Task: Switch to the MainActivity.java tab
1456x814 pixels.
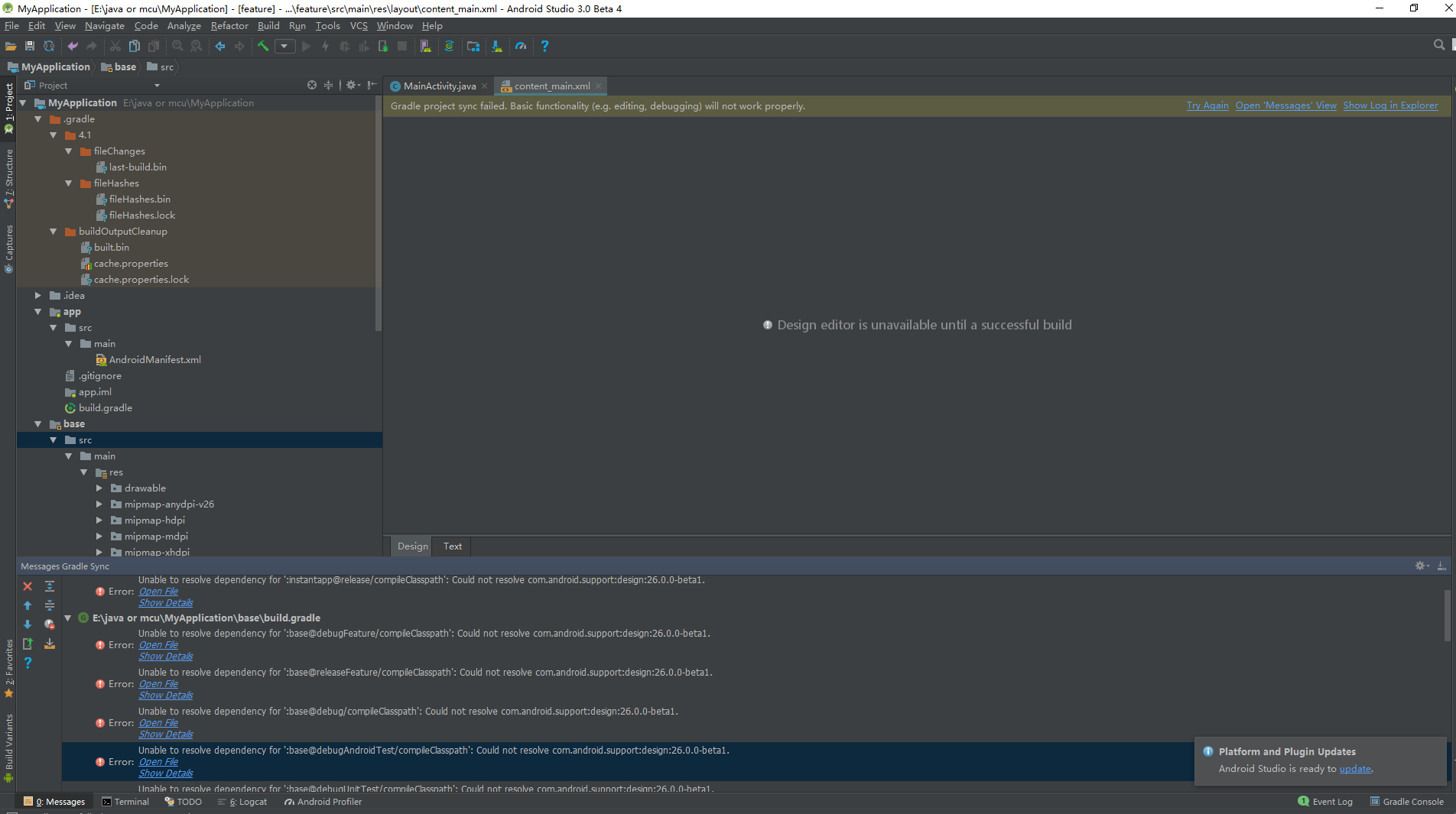Action: pos(440,86)
